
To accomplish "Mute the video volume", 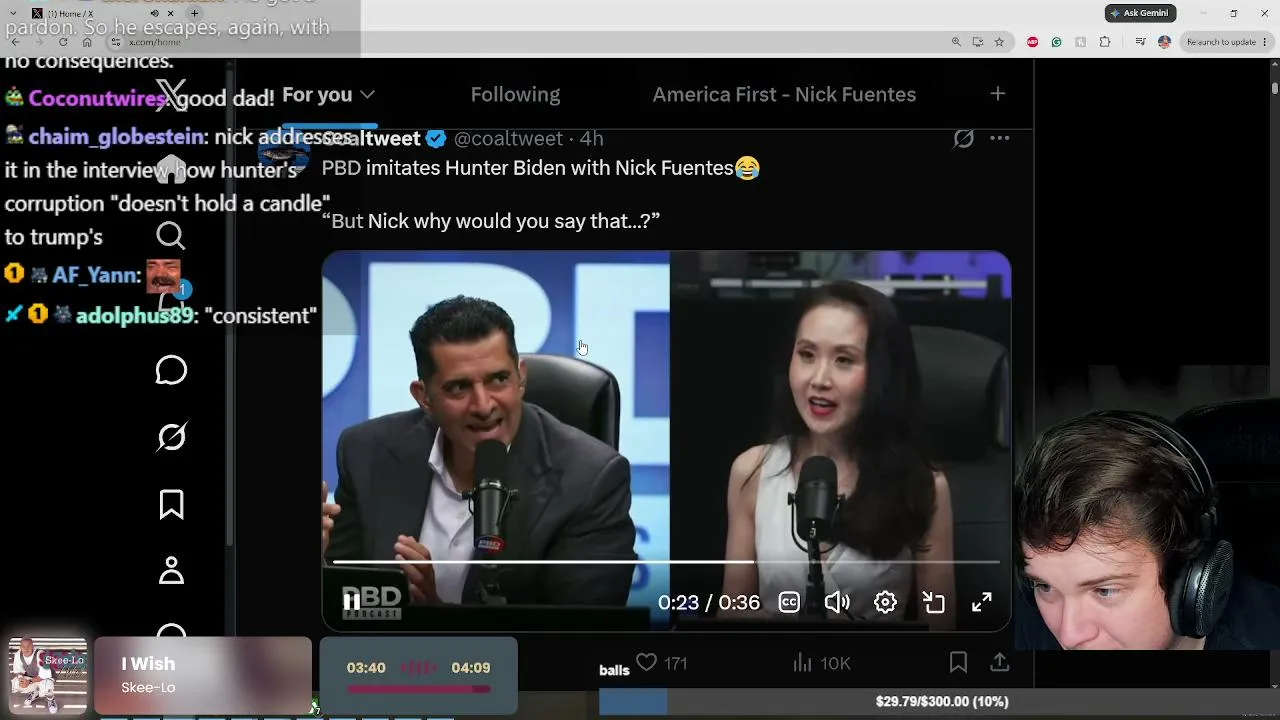I will point(837,602).
